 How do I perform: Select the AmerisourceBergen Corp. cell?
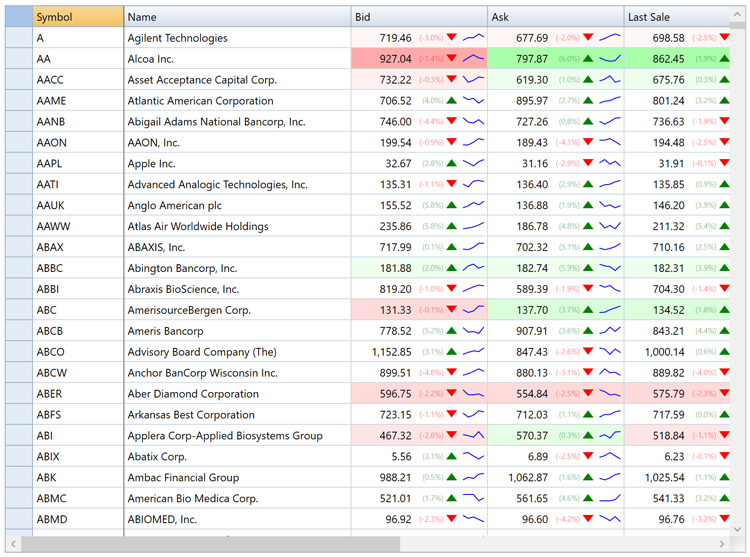(237, 310)
